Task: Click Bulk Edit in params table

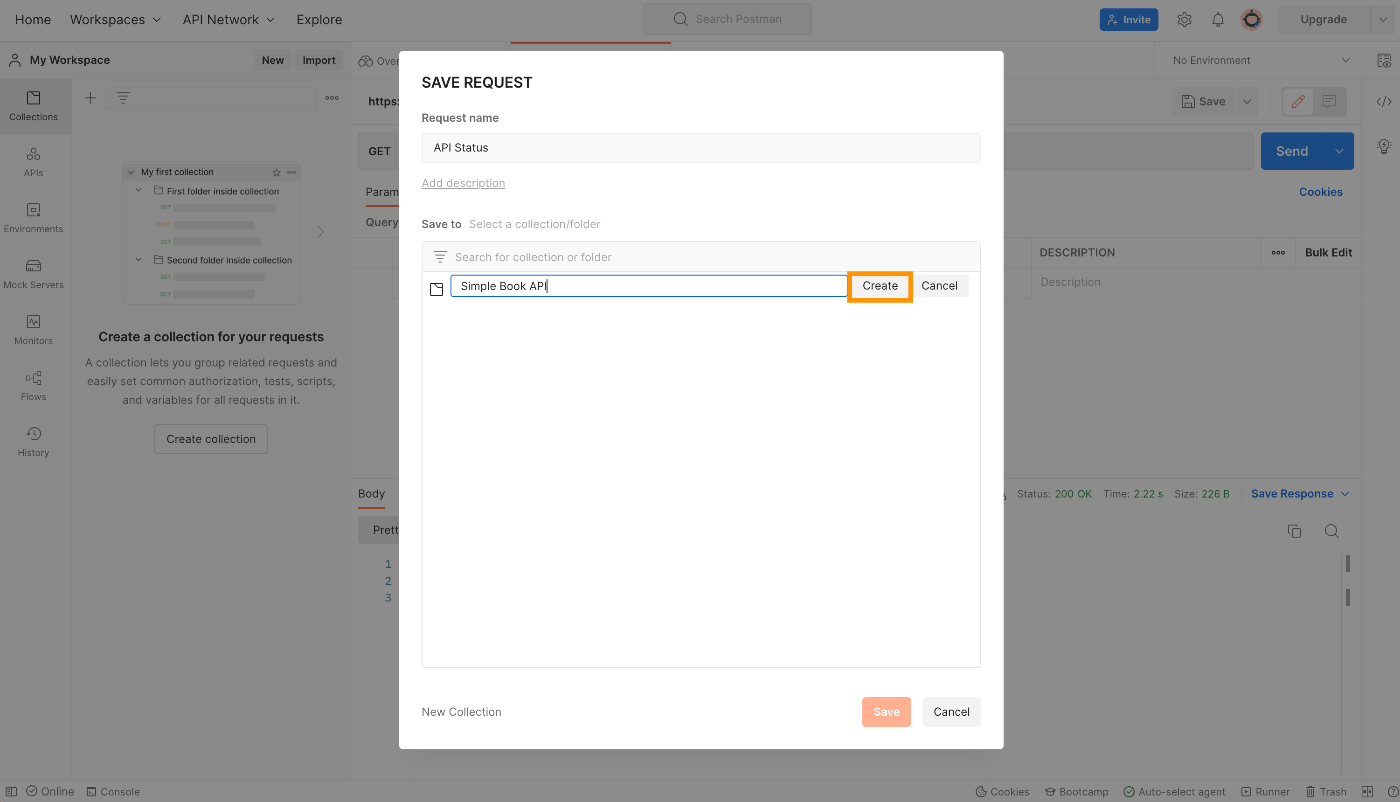Action: pyautogui.click(x=1328, y=252)
